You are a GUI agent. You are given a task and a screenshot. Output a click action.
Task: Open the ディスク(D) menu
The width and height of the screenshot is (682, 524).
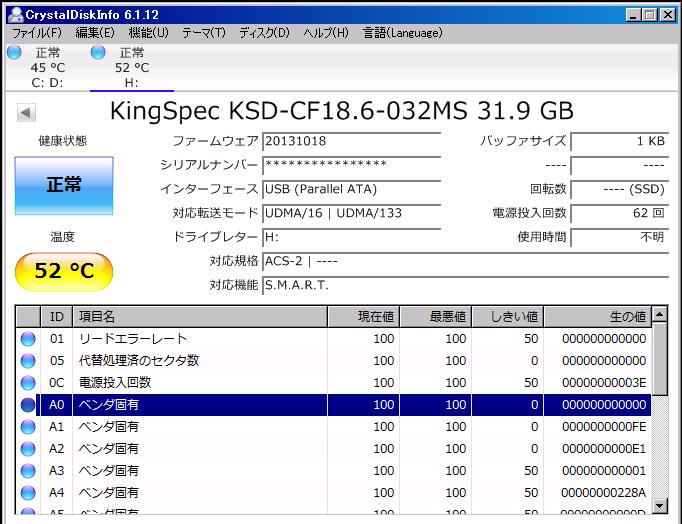(x=264, y=33)
